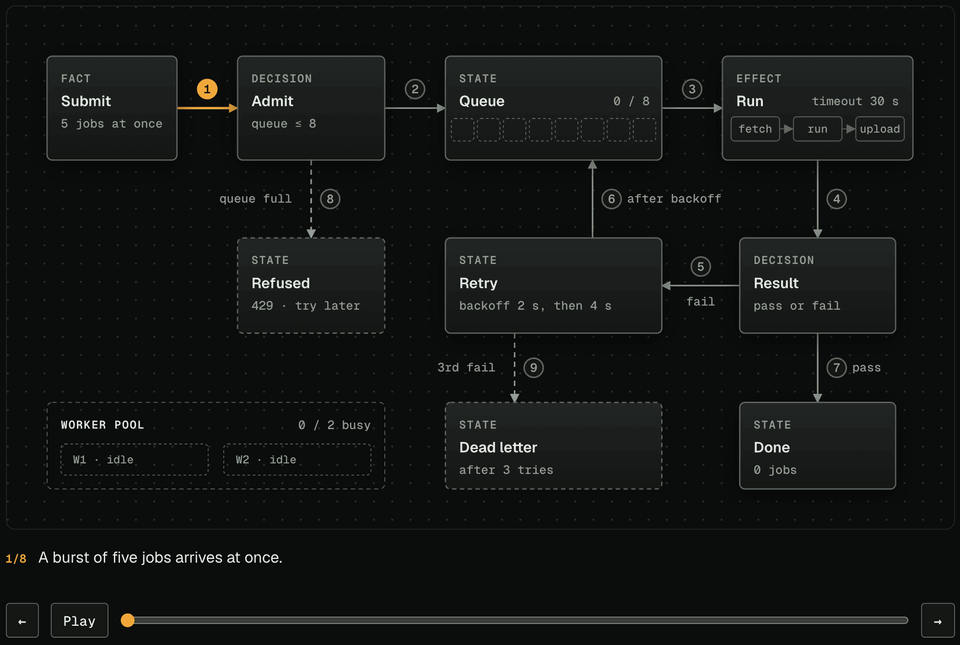Click 'backoff 2 s, then 4 s' text
Screen dimensions: 960x645
point(535,306)
